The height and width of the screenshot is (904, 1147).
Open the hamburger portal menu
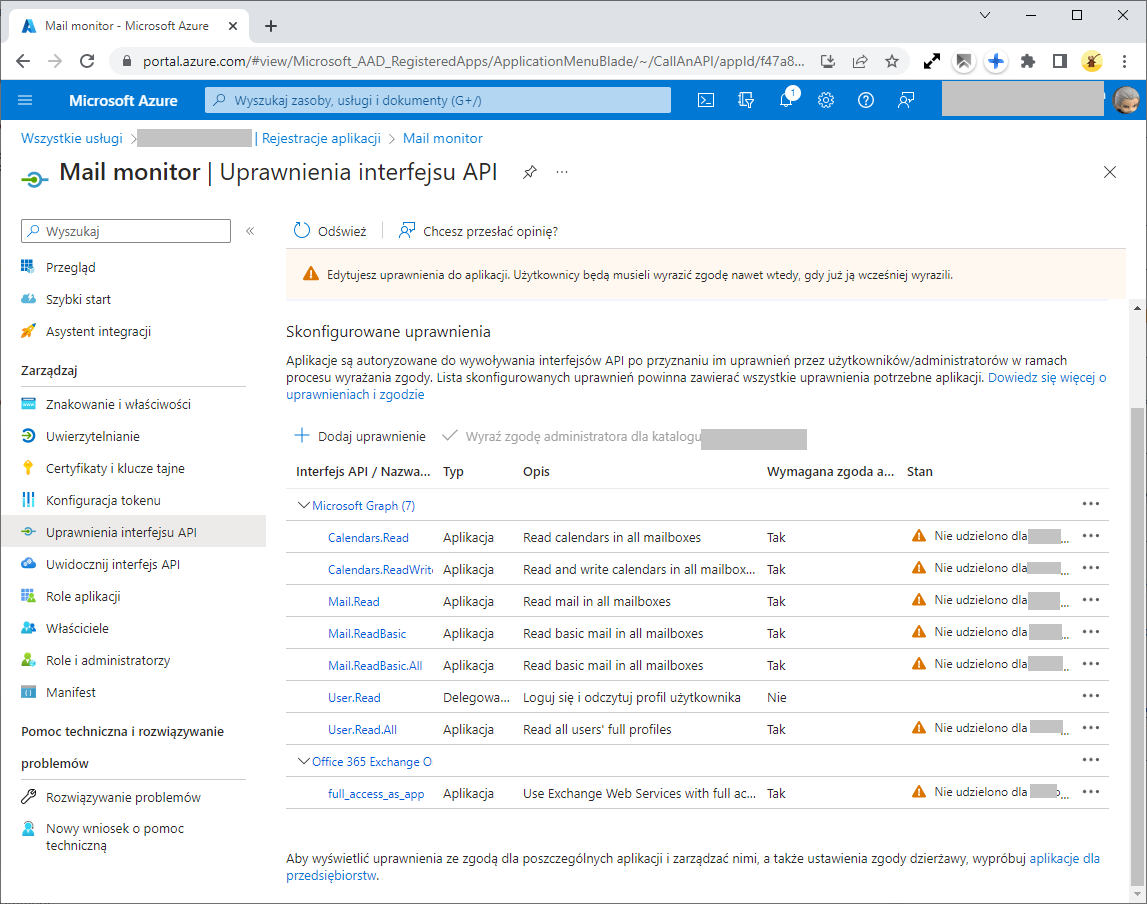point(26,100)
